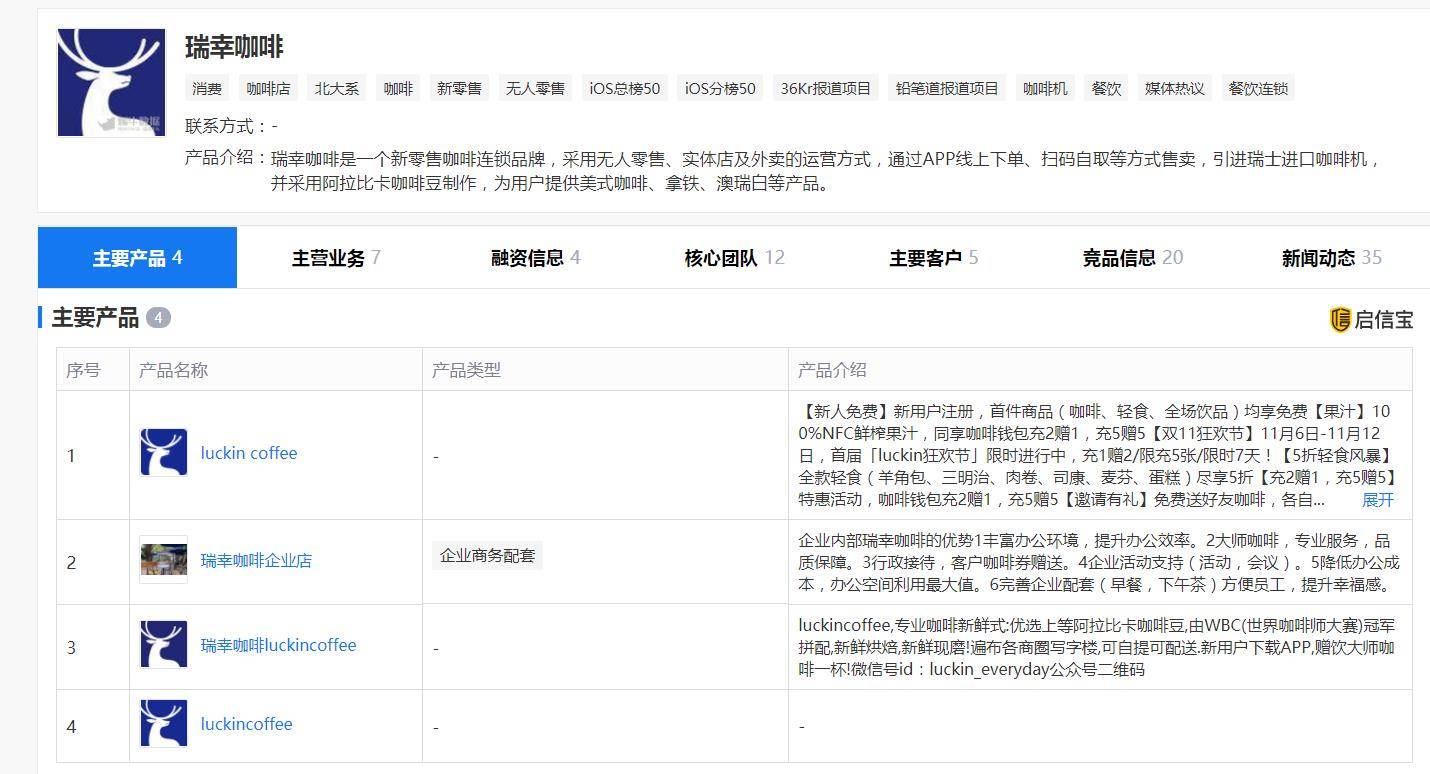The width and height of the screenshot is (1430, 774).
Task: Open the 融资信息 tab
Action: (535, 258)
